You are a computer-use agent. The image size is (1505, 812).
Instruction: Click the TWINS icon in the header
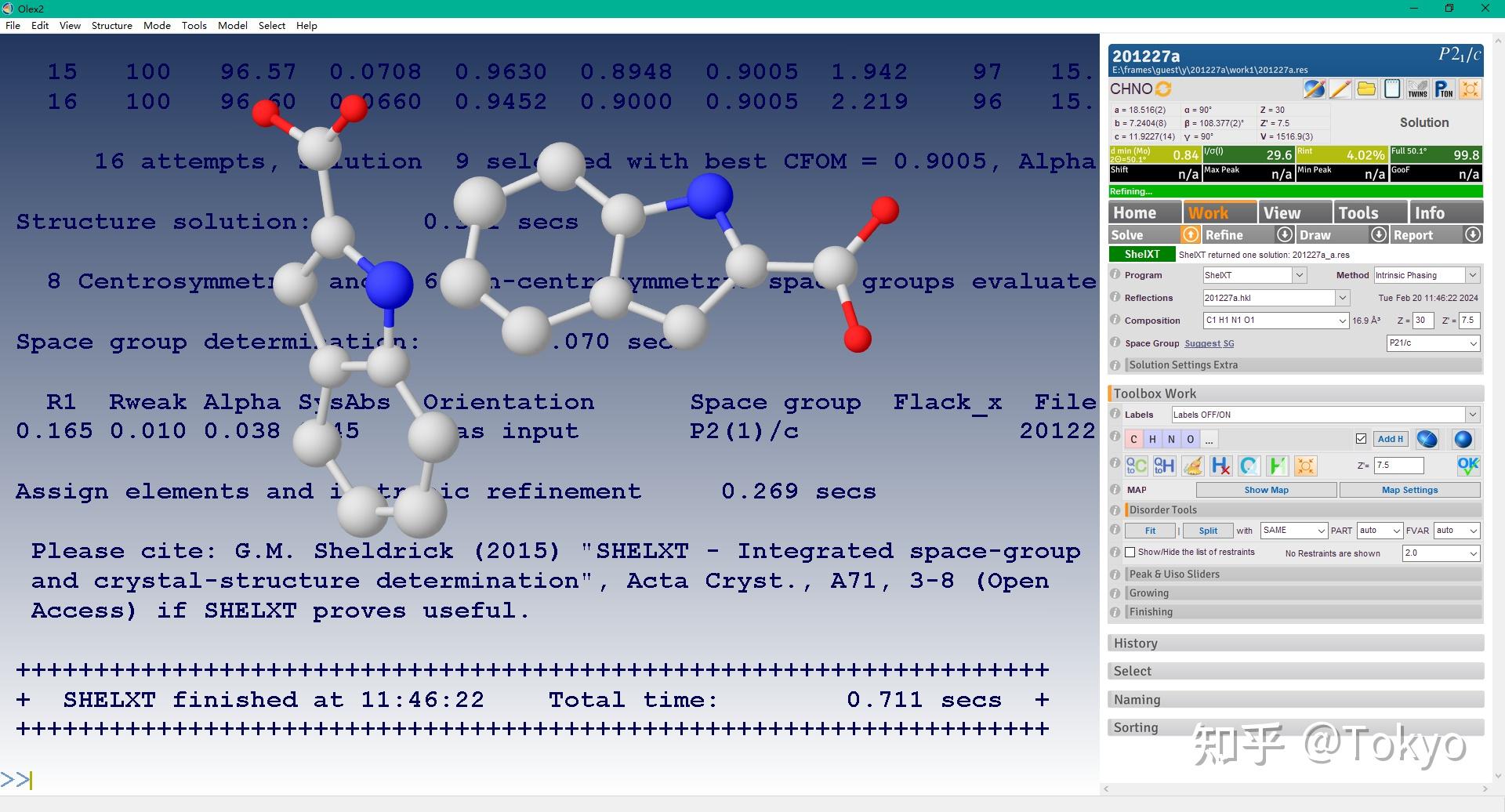pyautogui.click(x=1417, y=89)
